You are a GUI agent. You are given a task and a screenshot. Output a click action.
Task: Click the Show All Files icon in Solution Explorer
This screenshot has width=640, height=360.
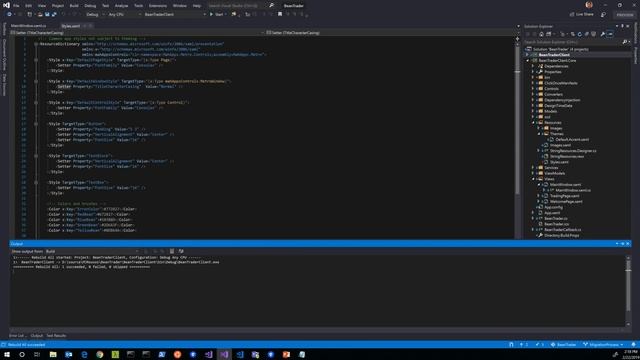[x=593, y=34]
